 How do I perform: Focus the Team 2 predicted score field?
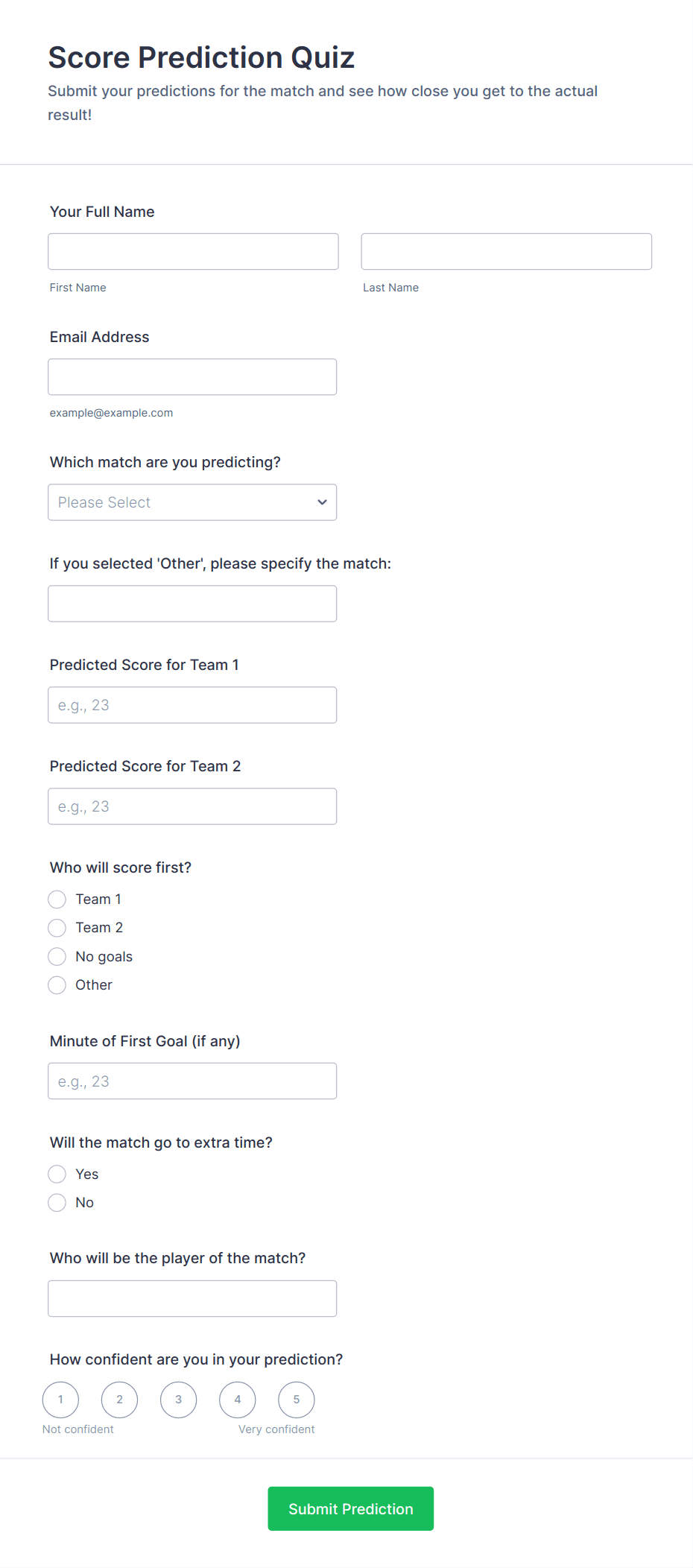click(x=192, y=806)
